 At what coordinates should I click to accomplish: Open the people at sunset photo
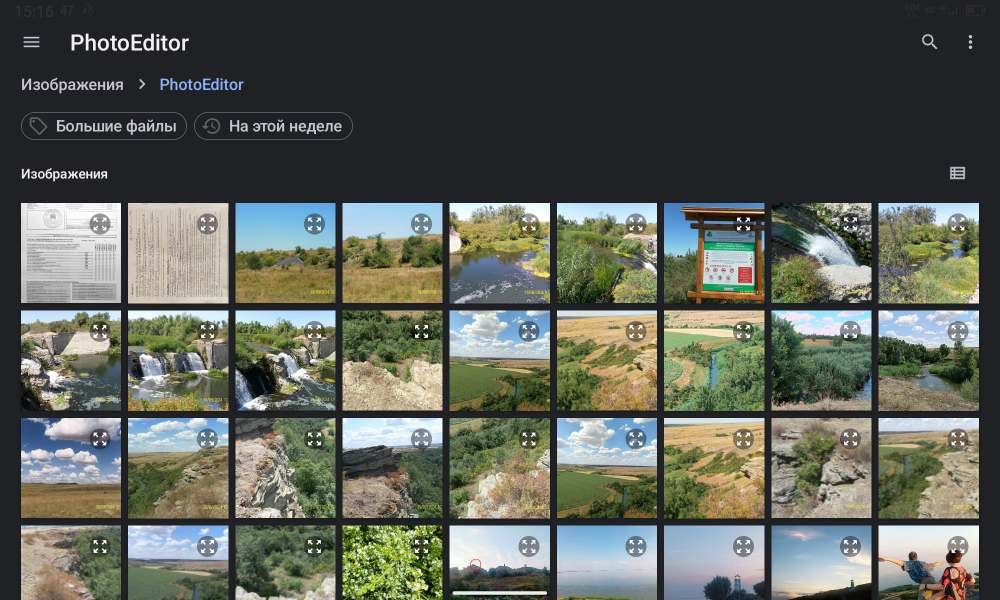point(929,563)
